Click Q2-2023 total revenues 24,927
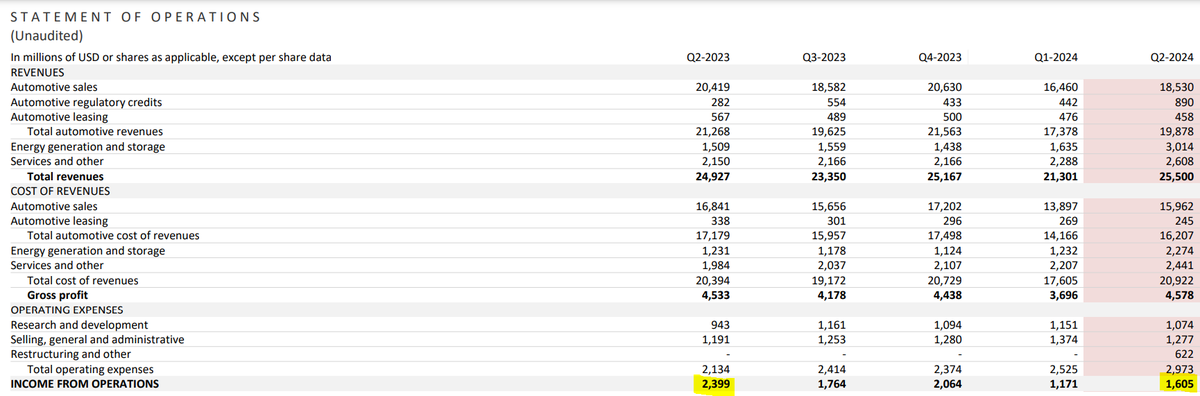Screen dimensions: 1200x396 [x=712, y=177]
